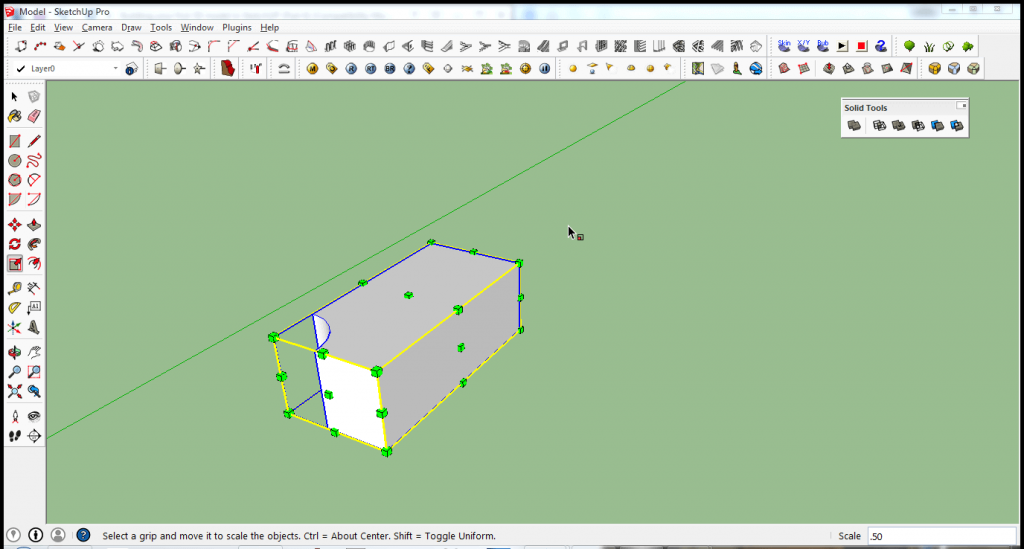Click the blue RT plugin icon

[370, 69]
